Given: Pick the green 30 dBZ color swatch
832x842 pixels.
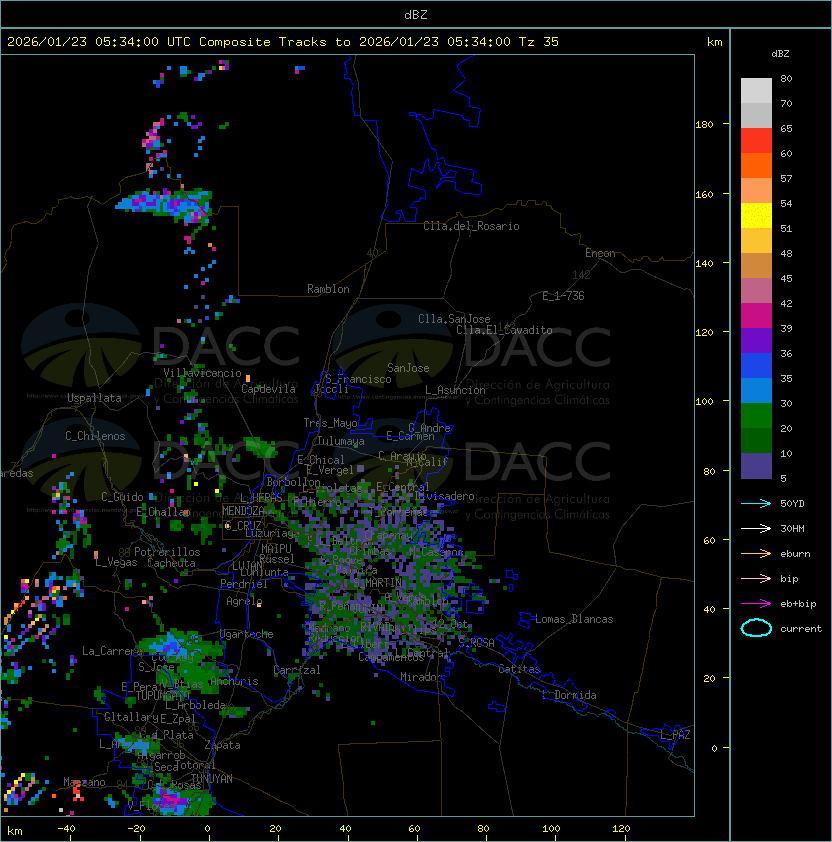Looking at the screenshot, I should coord(756,416).
